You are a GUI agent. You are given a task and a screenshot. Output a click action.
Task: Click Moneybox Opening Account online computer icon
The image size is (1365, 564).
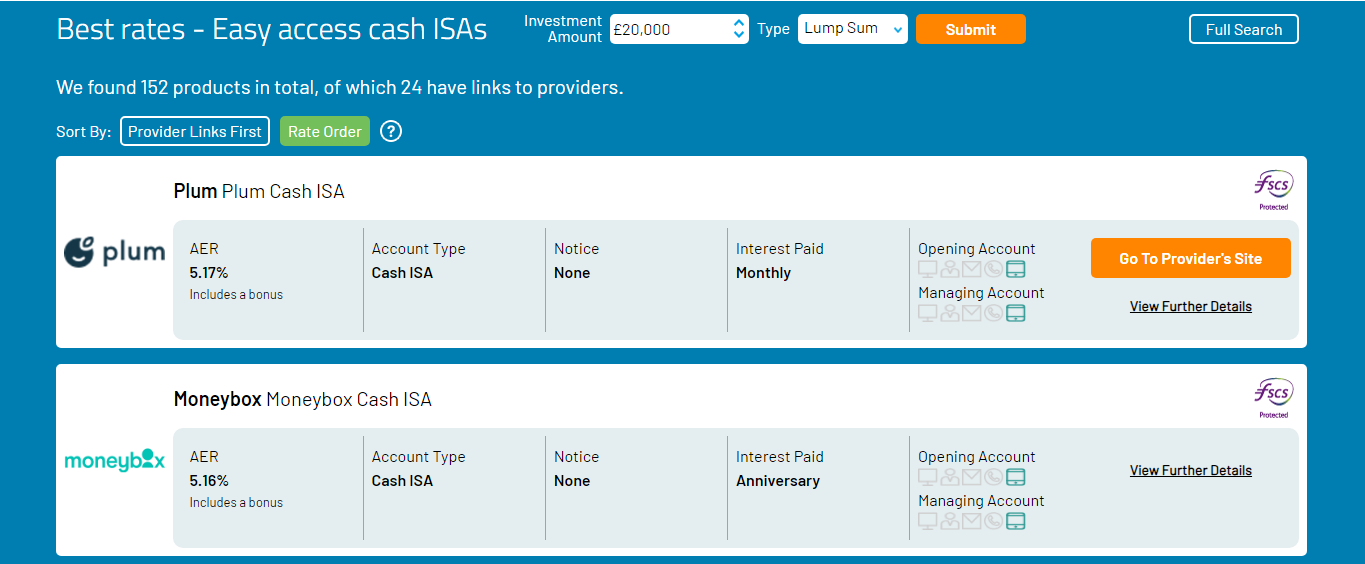coord(928,477)
